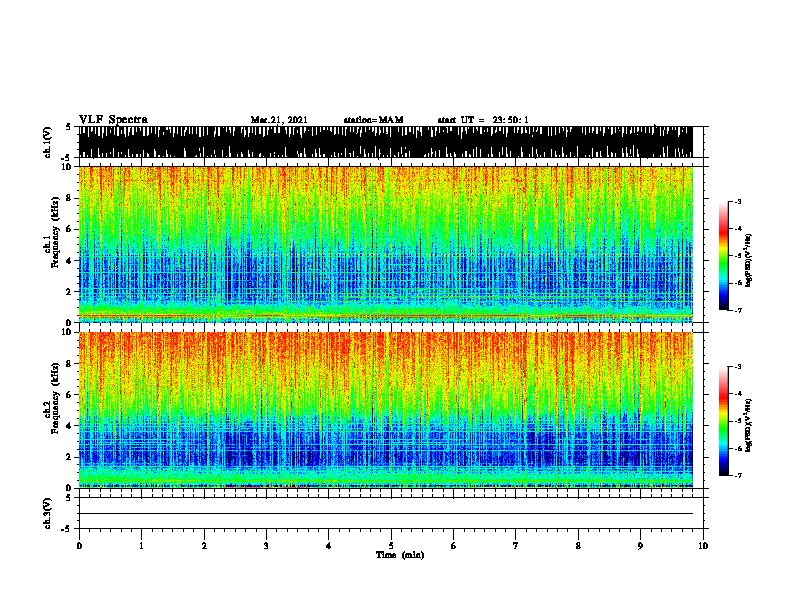792x612 pixels.
Task: Click time axis tick label "6"
Action: [x=454, y=546]
